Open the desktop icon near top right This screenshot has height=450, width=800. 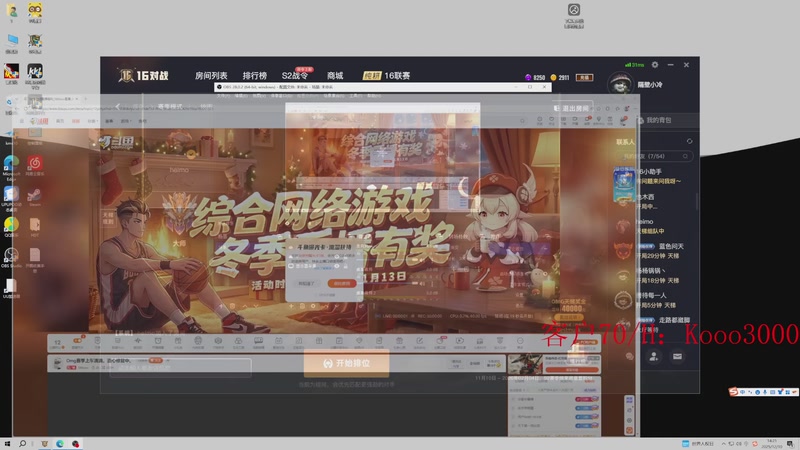click(x=574, y=15)
